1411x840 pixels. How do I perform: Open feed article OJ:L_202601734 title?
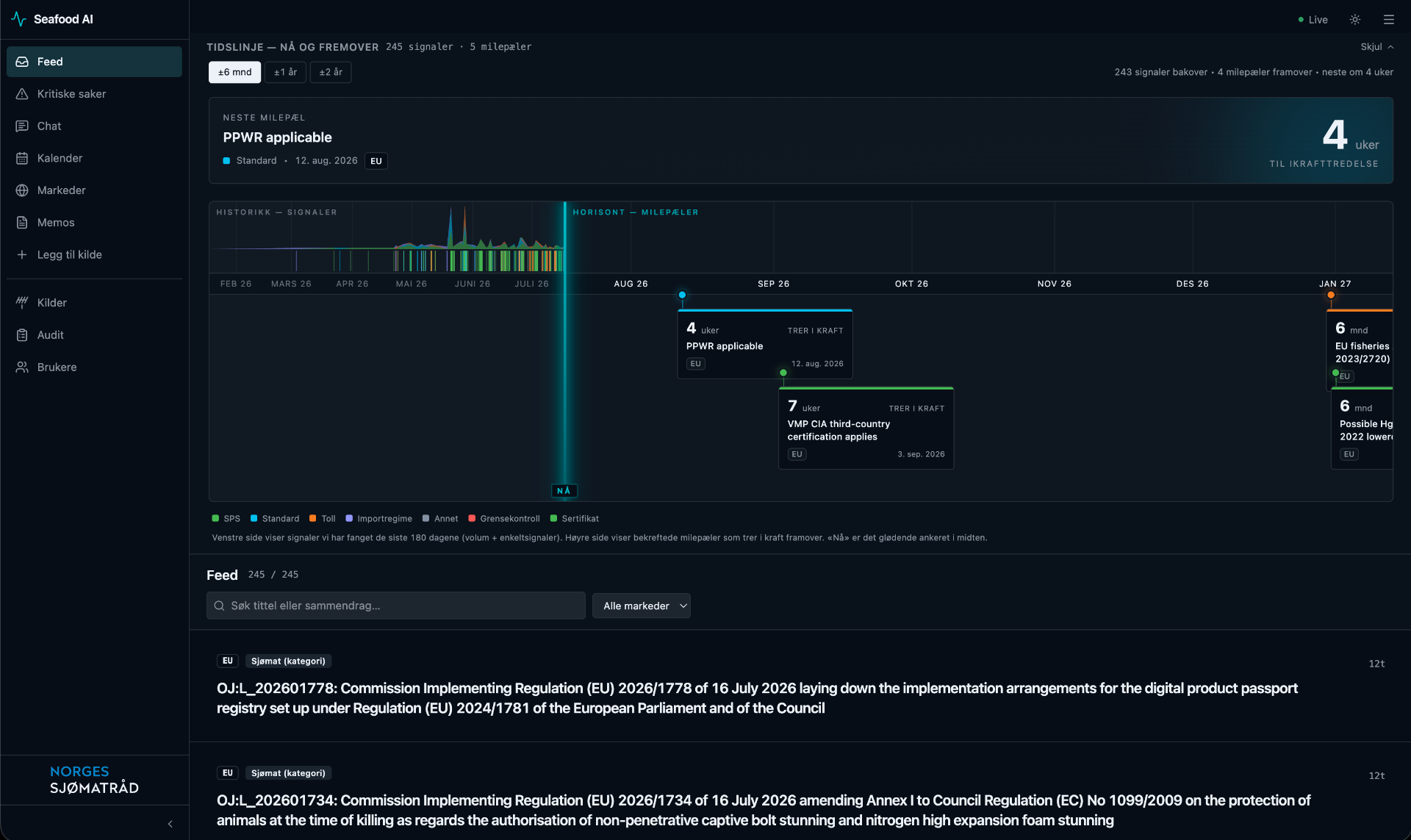[x=764, y=810]
